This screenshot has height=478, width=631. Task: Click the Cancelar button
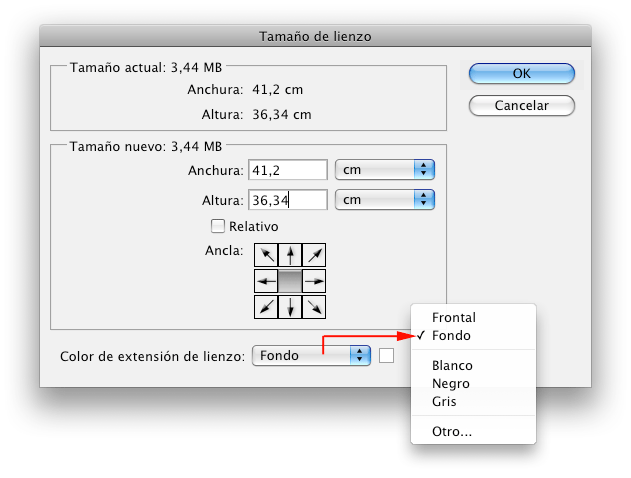click(x=522, y=105)
